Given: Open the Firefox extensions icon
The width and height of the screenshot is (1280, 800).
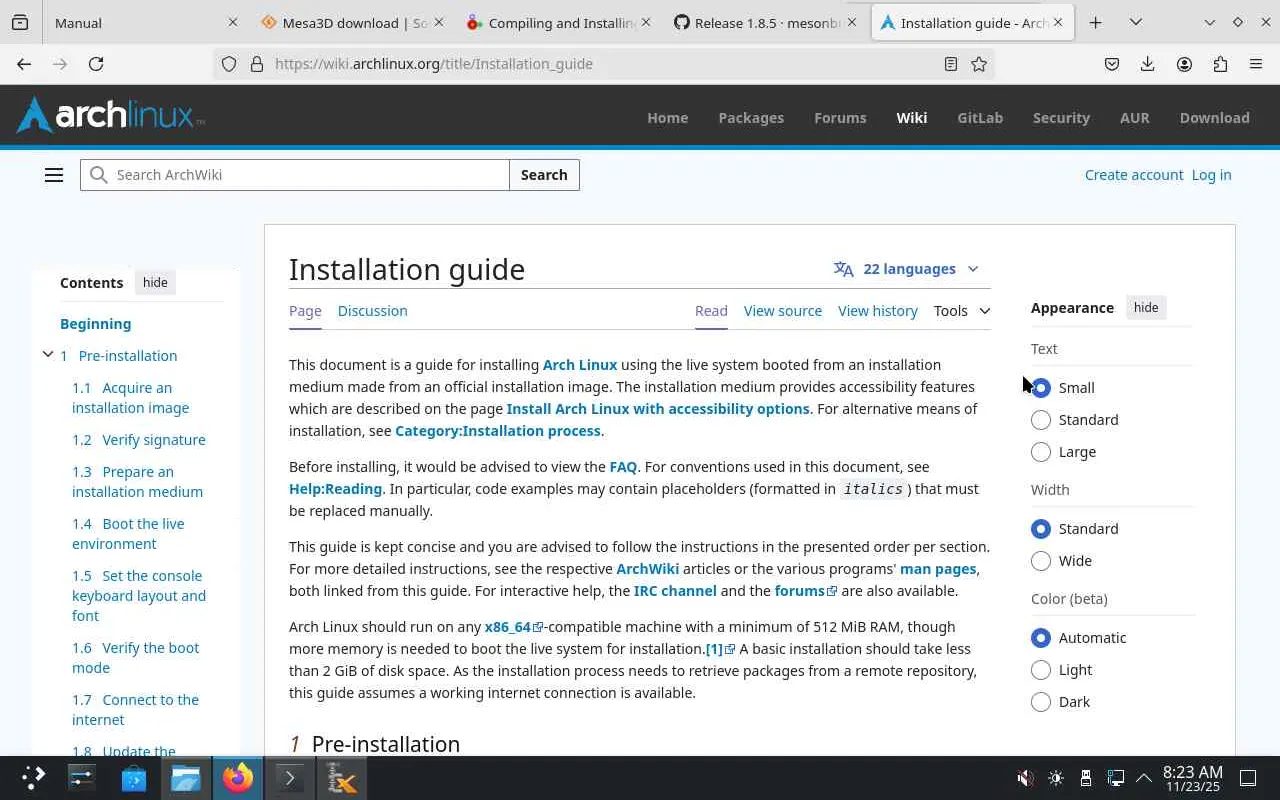Looking at the screenshot, I should point(1220,64).
